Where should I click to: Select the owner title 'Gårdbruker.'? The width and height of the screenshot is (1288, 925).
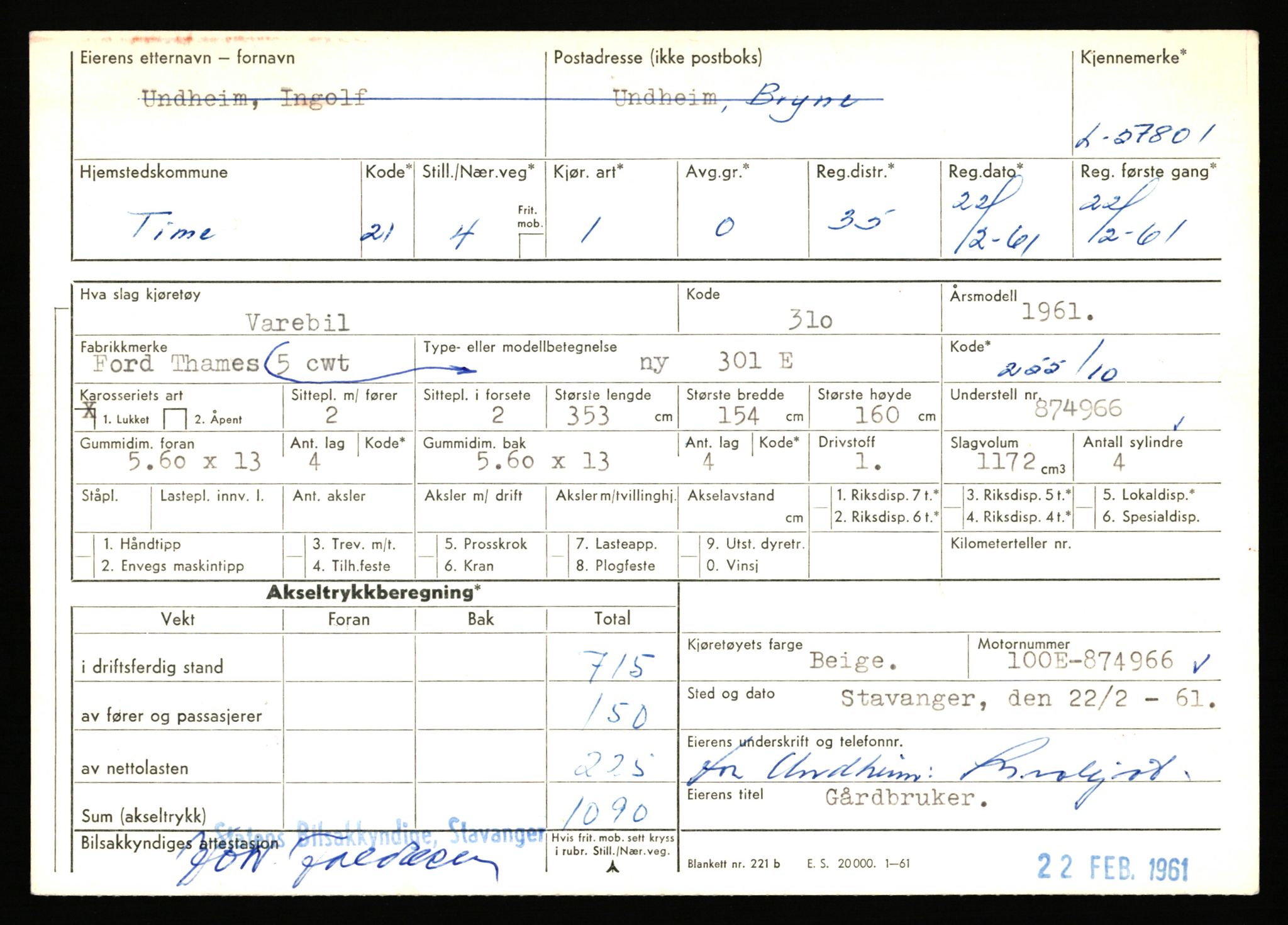pos(906,798)
